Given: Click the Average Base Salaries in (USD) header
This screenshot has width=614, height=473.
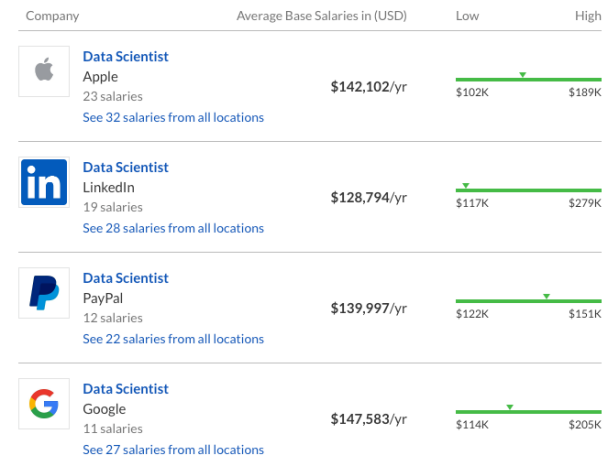Looking at the screenshot, I should coord(321,16).
